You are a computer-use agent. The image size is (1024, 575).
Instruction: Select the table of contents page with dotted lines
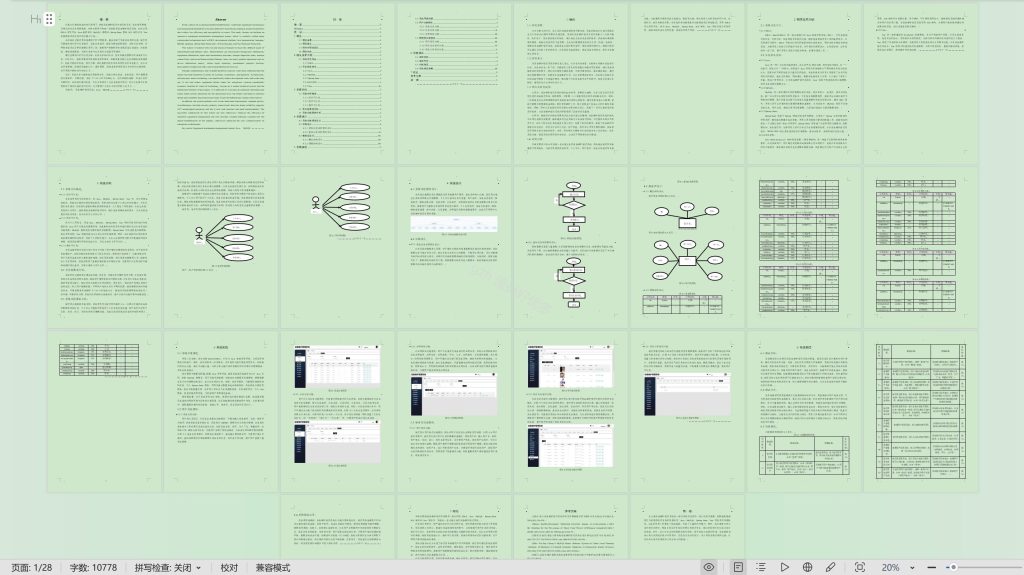pyautogui.click(x=338, y=84)
